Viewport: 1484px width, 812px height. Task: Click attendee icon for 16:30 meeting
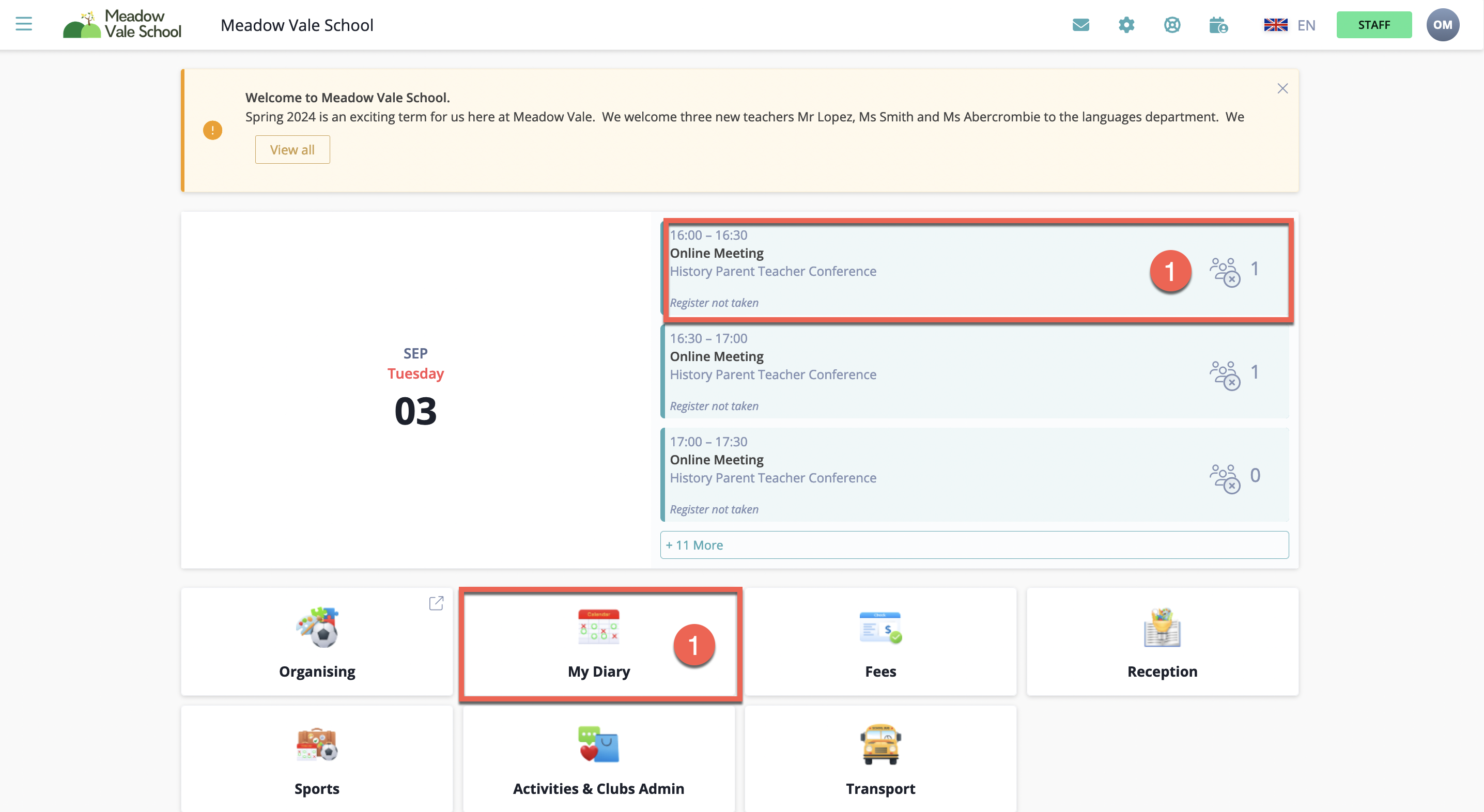(1224, 375)
